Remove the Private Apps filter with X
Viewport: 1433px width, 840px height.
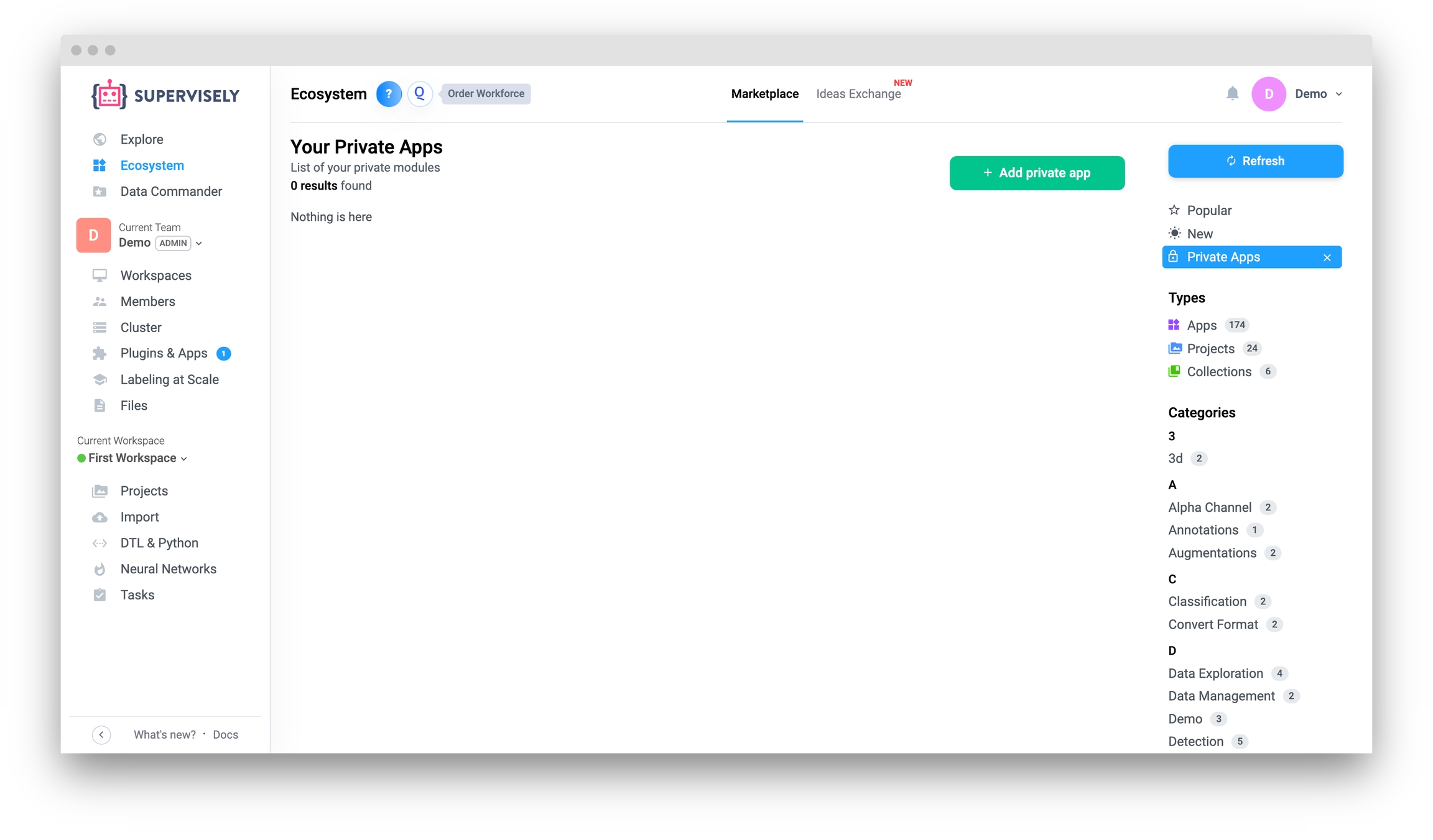1327,257
